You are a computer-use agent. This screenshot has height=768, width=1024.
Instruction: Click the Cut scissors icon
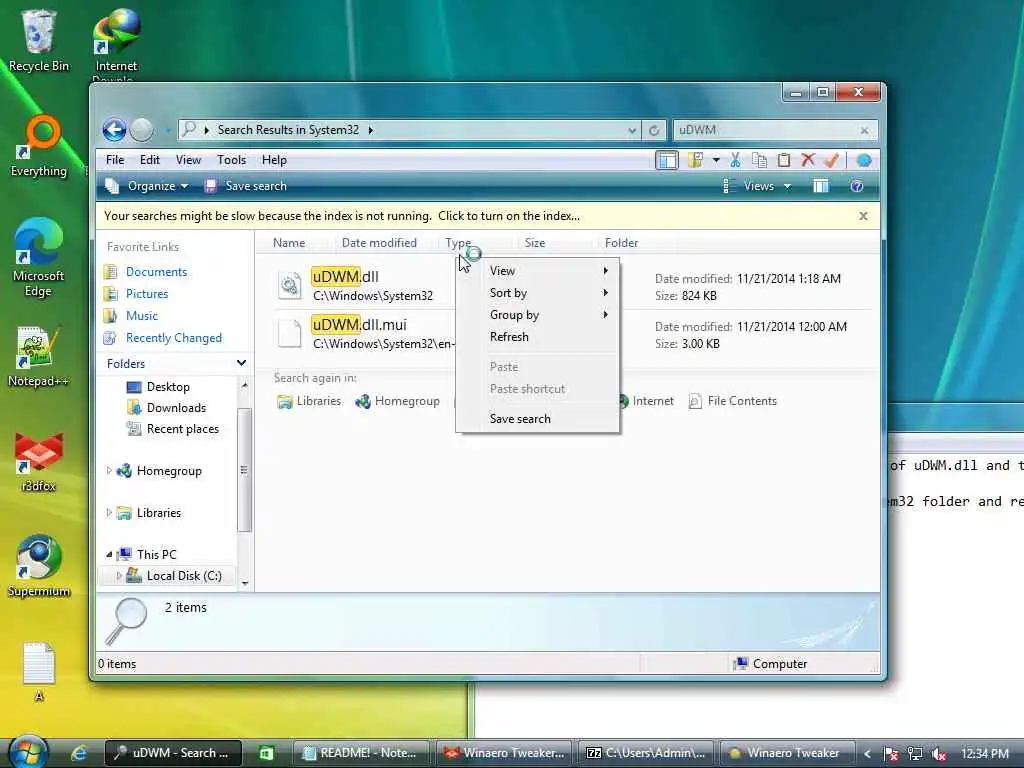tap(735, 160)
